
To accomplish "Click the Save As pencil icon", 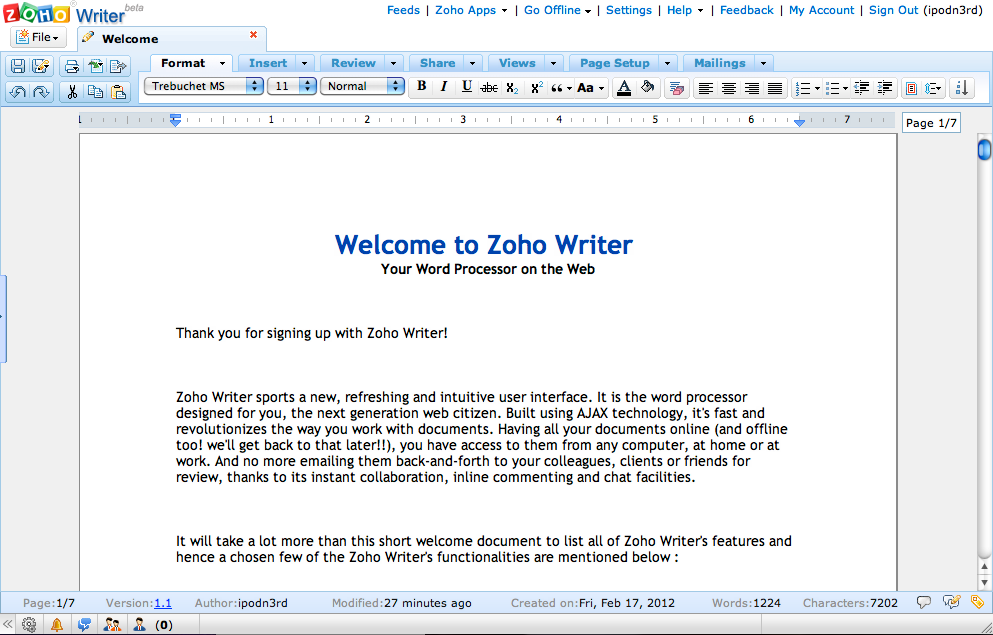I will 41,66.
